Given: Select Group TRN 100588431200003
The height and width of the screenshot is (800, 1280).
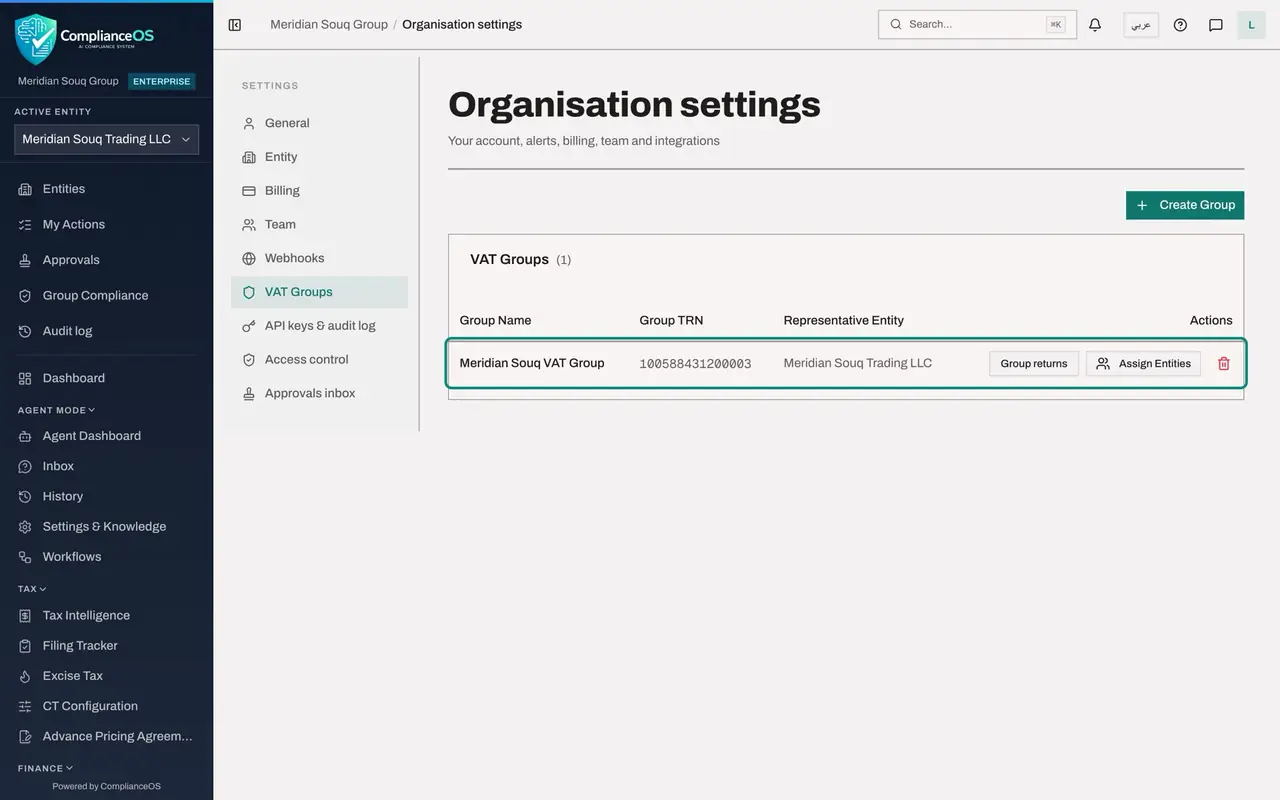Looking at the screenshot, I should [x=695, y=364].
